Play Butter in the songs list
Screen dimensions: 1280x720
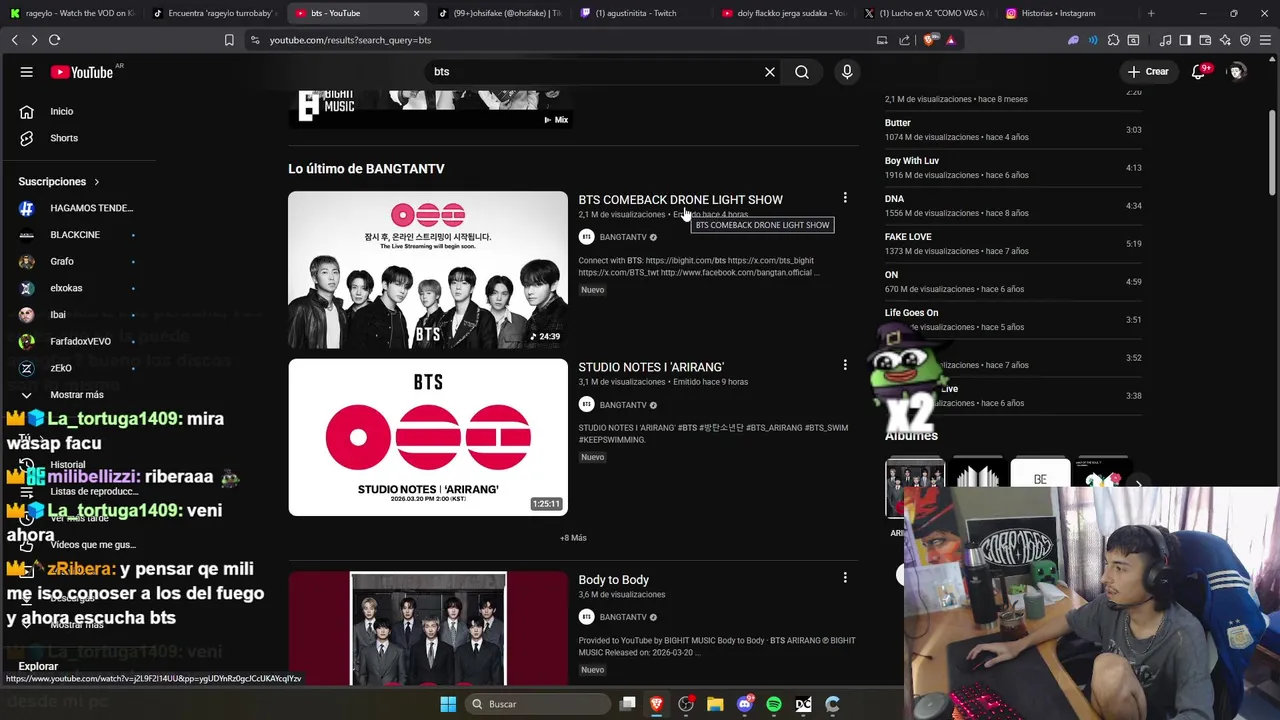click(1012, 130)
